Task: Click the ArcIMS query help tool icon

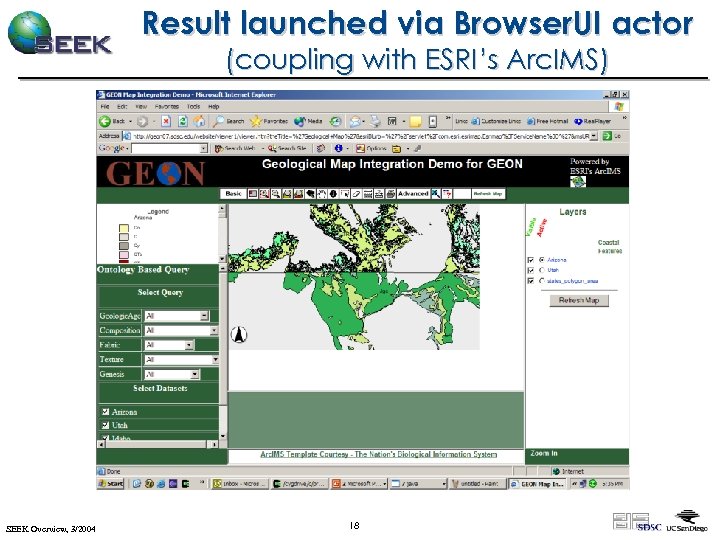Action: (x=447, y=194)
